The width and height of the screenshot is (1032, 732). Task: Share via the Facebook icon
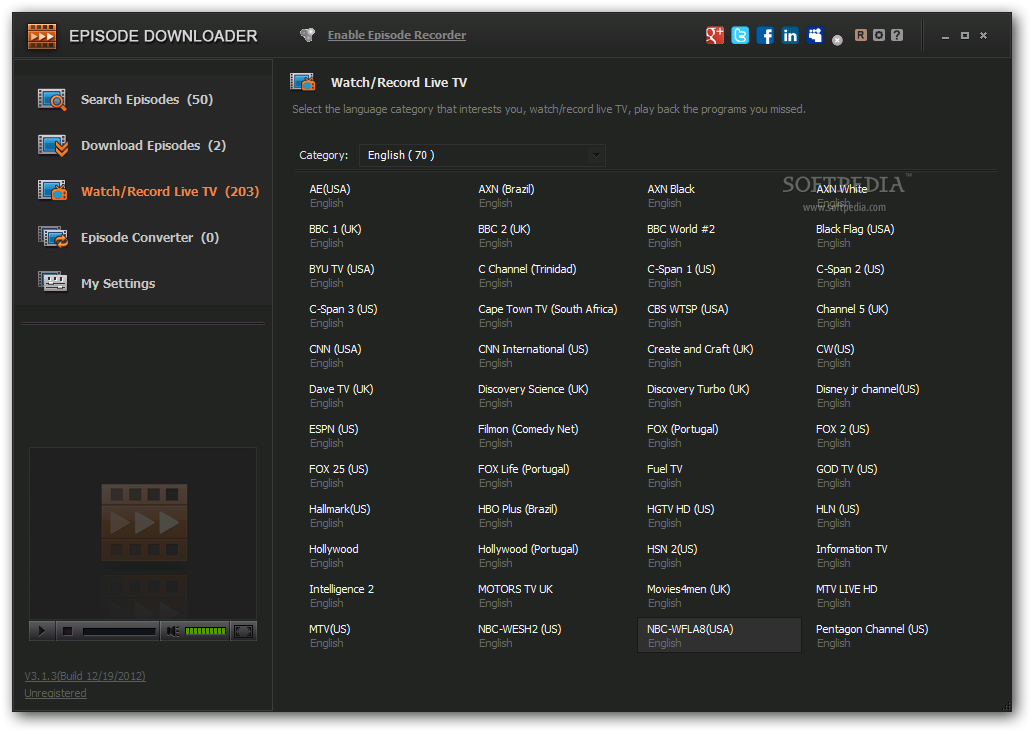pos(765,36)
